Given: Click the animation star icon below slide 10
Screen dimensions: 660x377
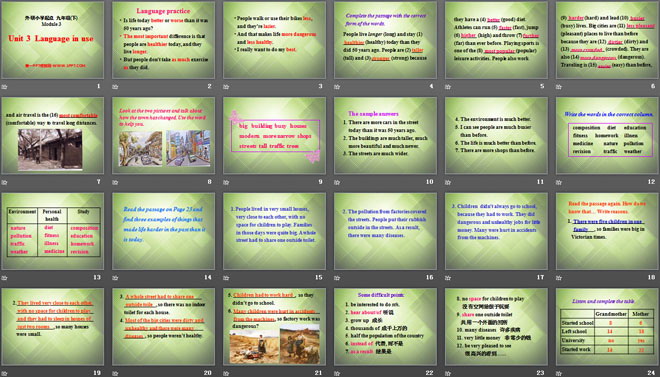Looking at the screenshot, I should coord(337,183).
